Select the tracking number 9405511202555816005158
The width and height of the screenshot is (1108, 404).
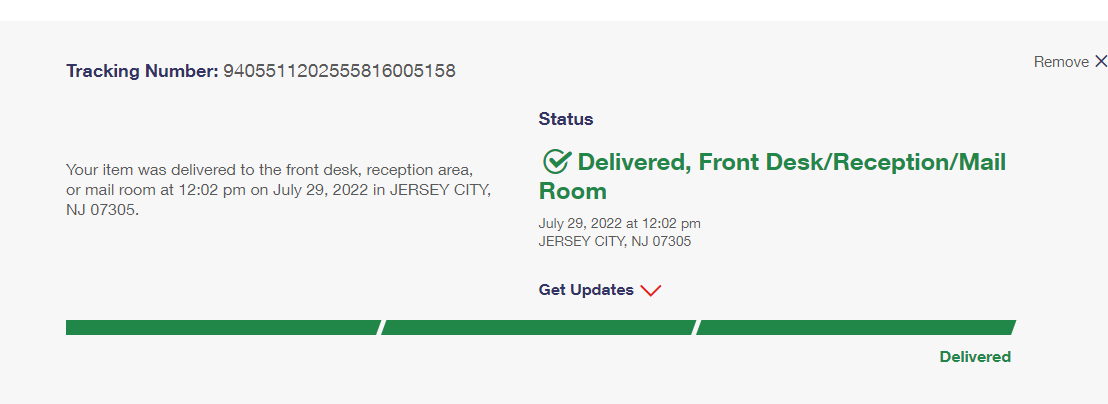[x=339, y=71]
